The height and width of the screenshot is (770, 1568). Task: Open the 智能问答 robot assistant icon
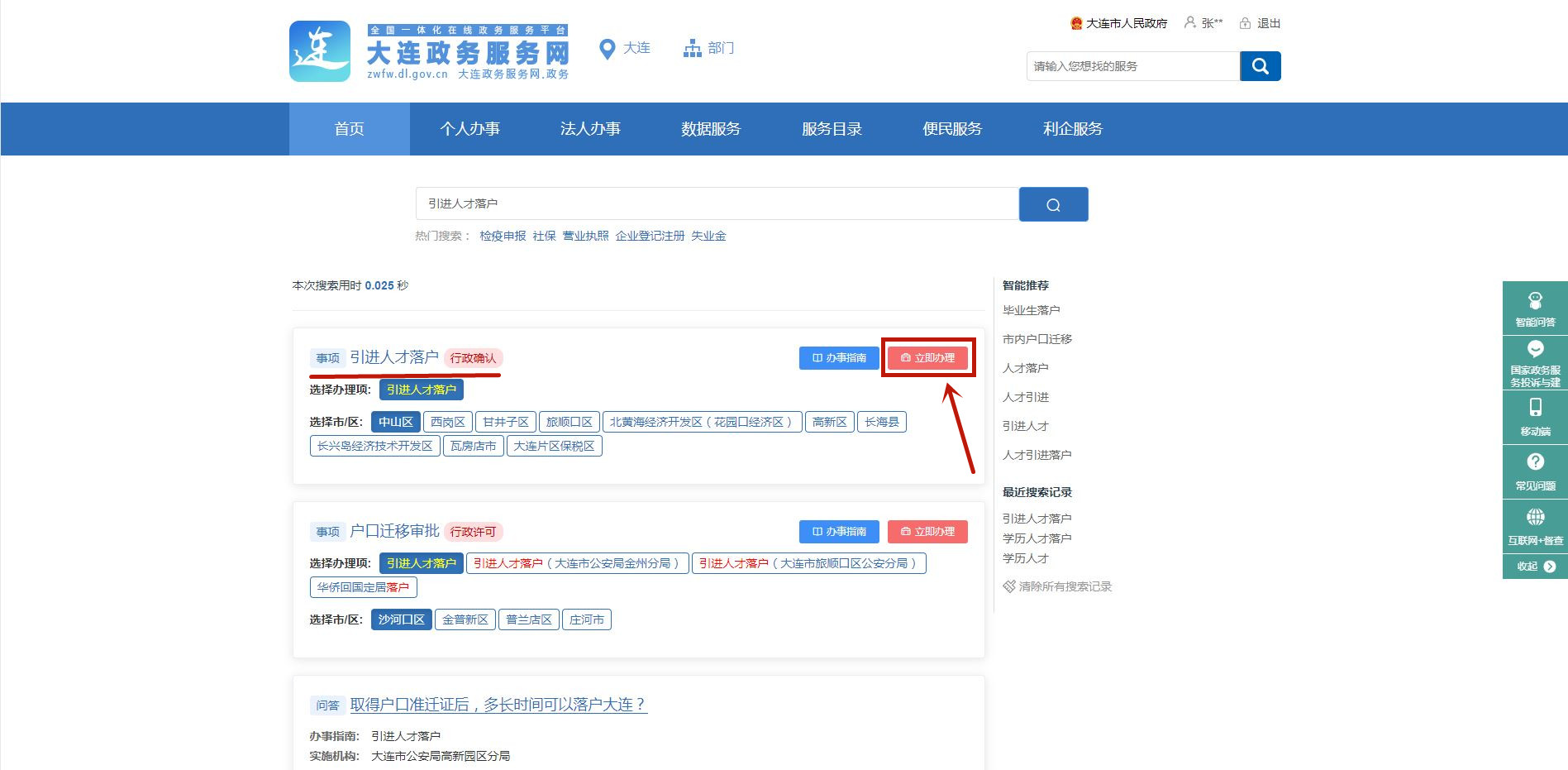(x=1535, y=301)
